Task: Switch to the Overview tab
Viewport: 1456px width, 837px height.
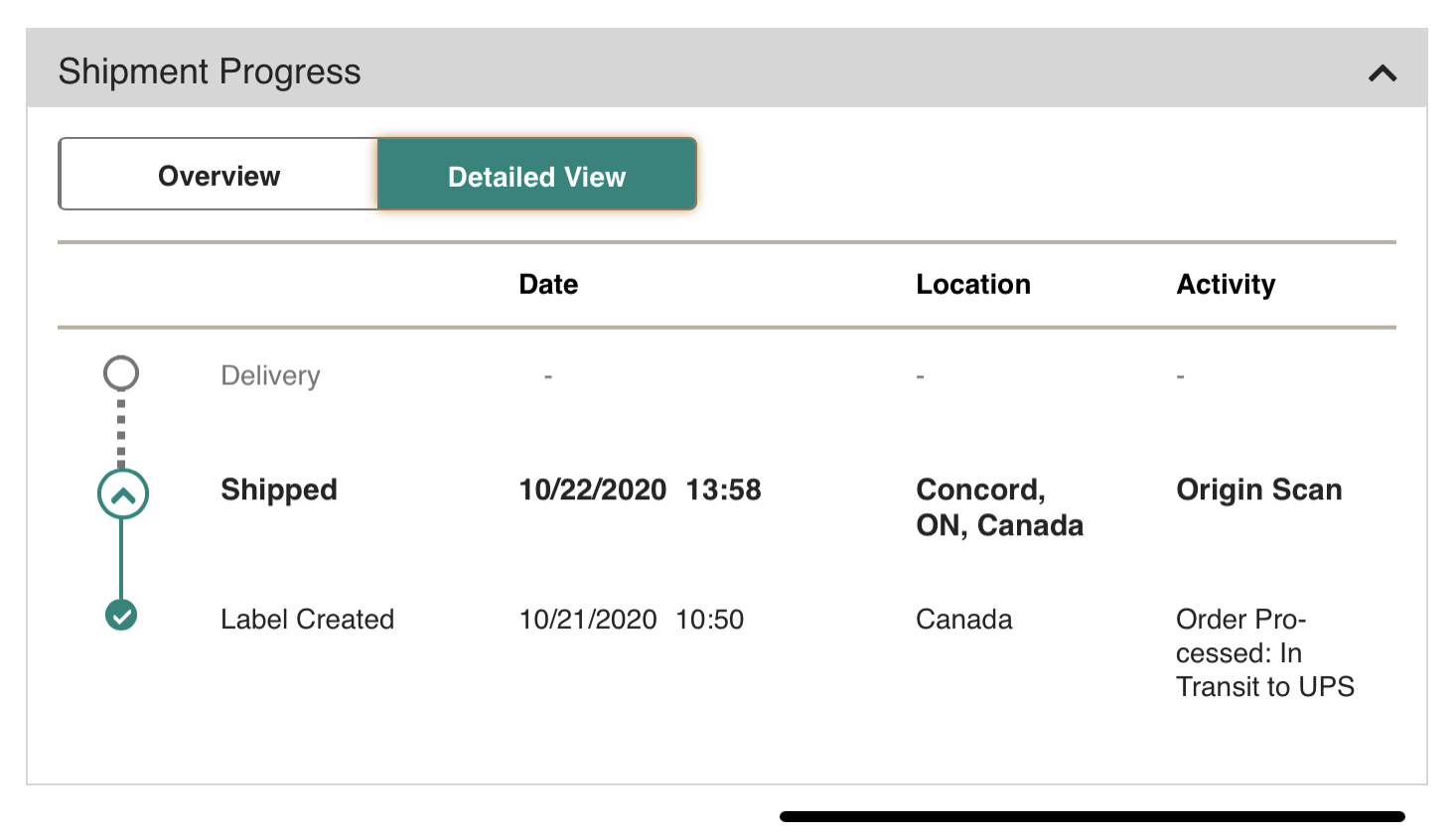Action: [x=218, y=176]
